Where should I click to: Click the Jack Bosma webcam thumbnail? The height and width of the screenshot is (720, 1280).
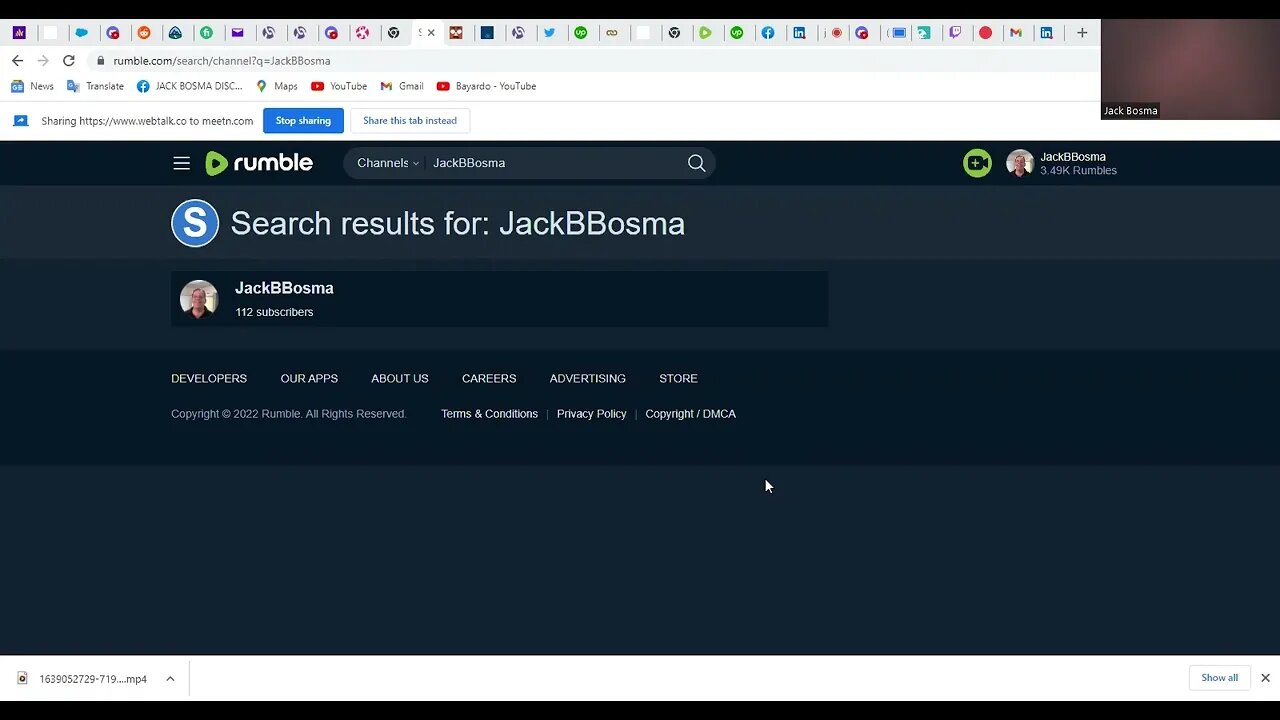(1190, 69)
